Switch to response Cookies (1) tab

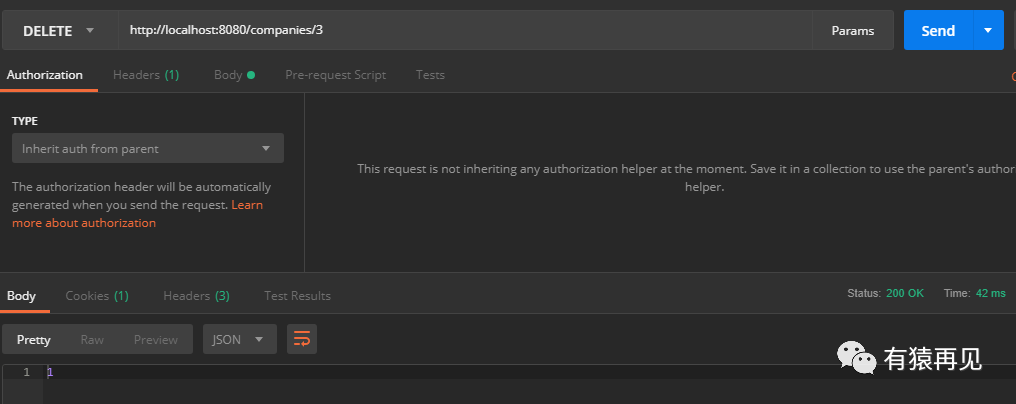96,295
